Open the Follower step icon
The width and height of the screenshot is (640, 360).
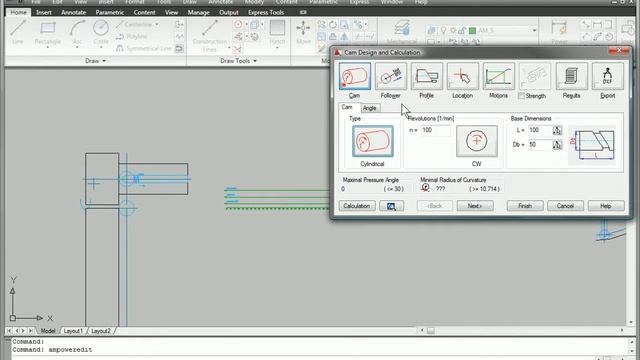391,76
